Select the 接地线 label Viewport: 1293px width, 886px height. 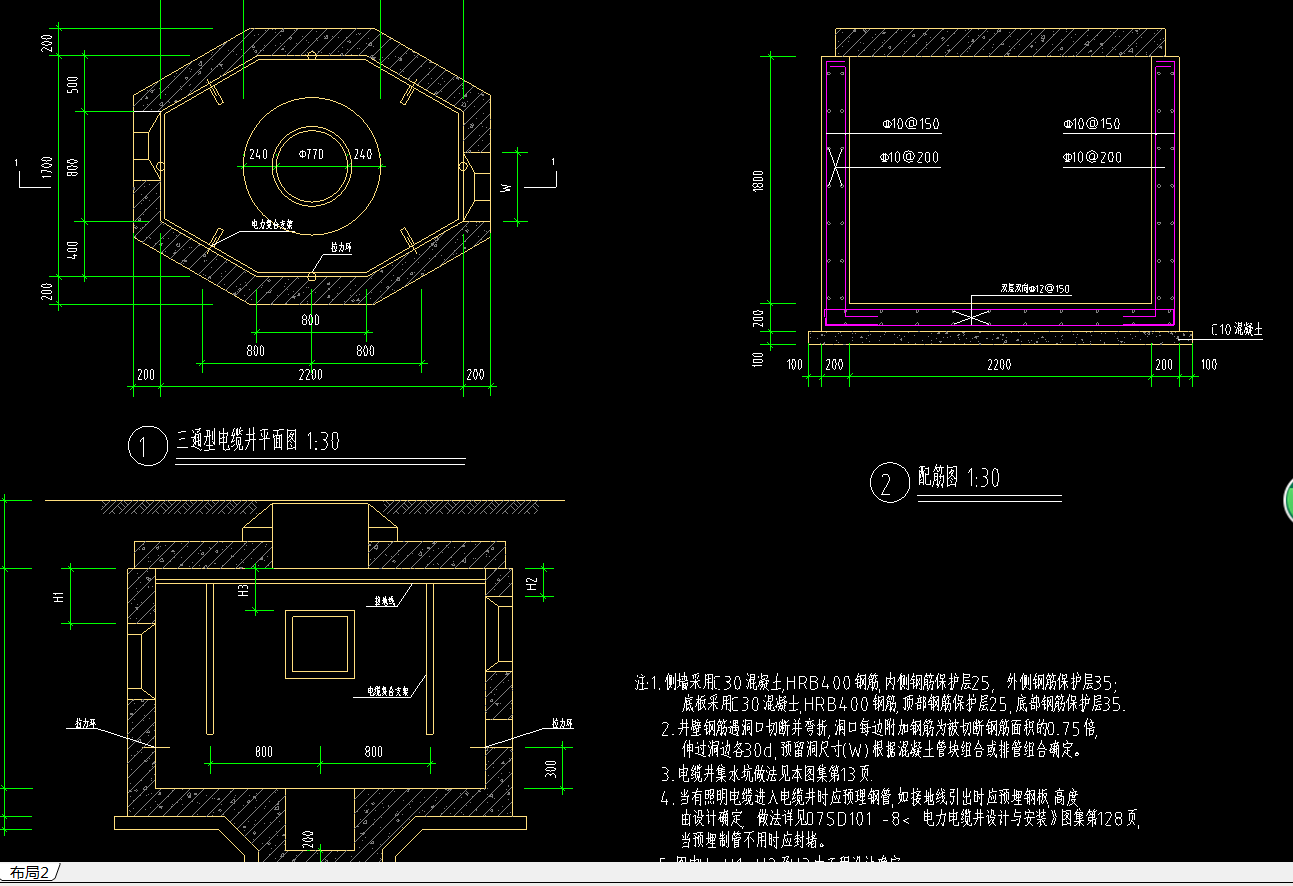386,602
